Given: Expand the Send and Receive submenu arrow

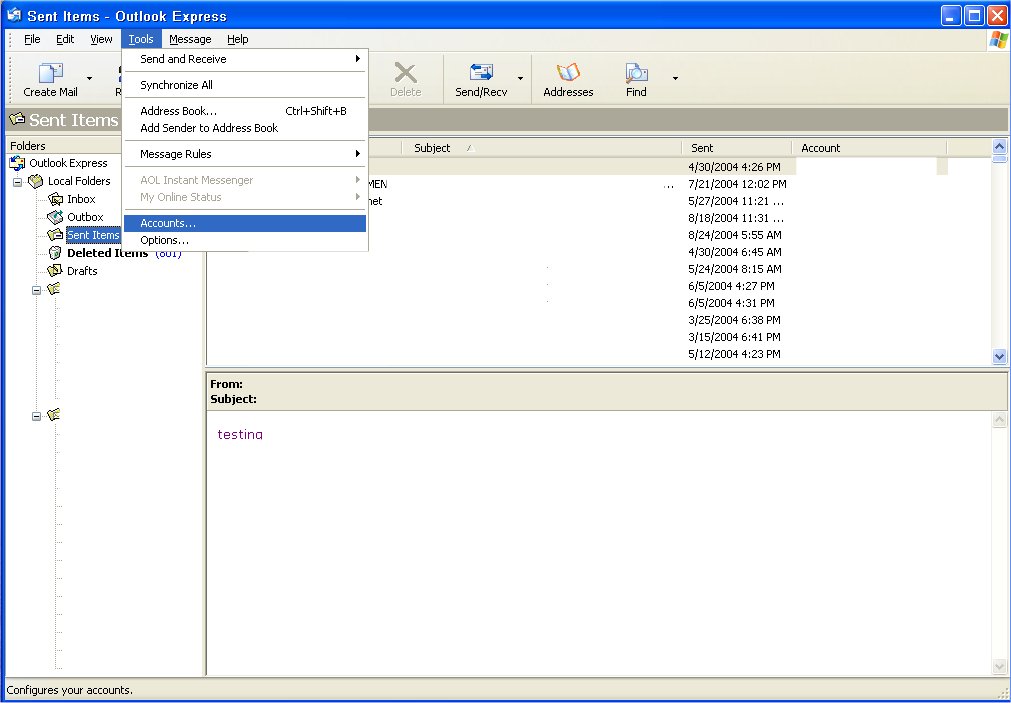Looking at the screenshot, I should point(358,59).
